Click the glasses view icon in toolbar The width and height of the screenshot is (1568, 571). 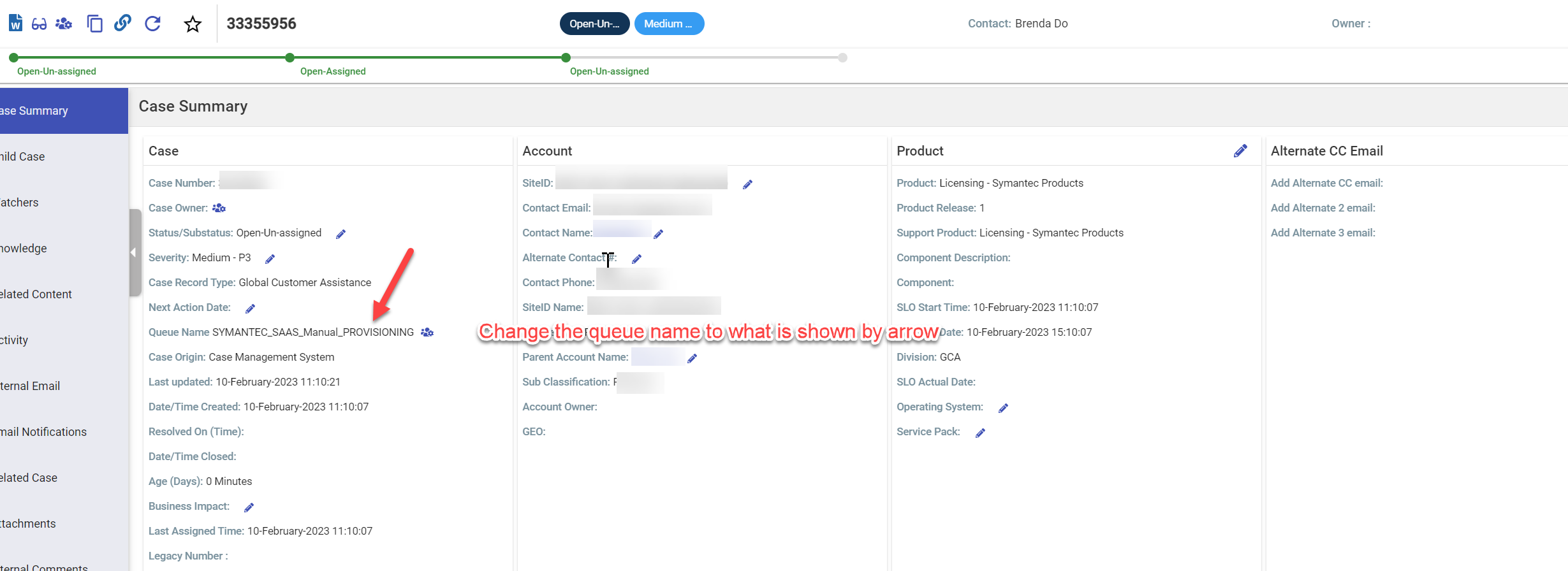[x=40, y=24]
